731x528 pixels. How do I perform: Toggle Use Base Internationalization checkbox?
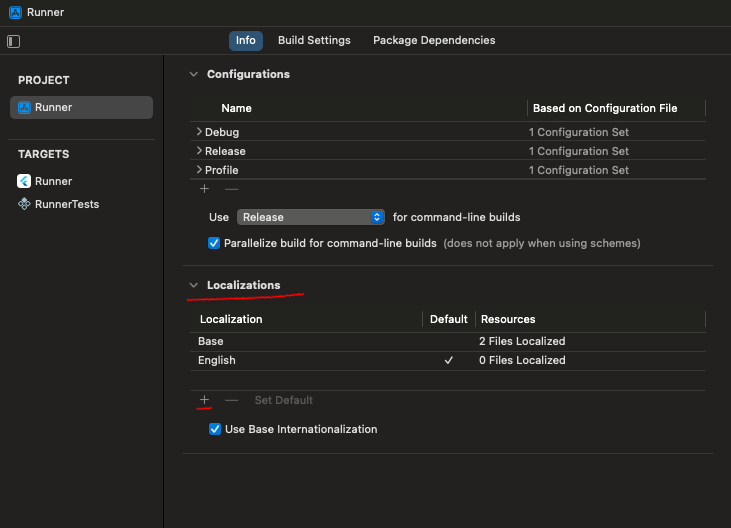(x=215, y=429)
